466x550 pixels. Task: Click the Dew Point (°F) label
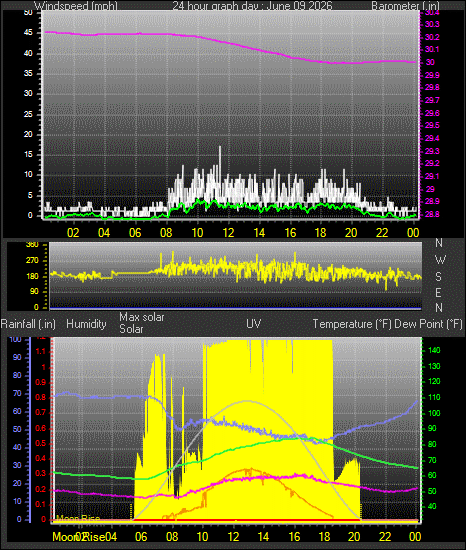coord(428,324)
